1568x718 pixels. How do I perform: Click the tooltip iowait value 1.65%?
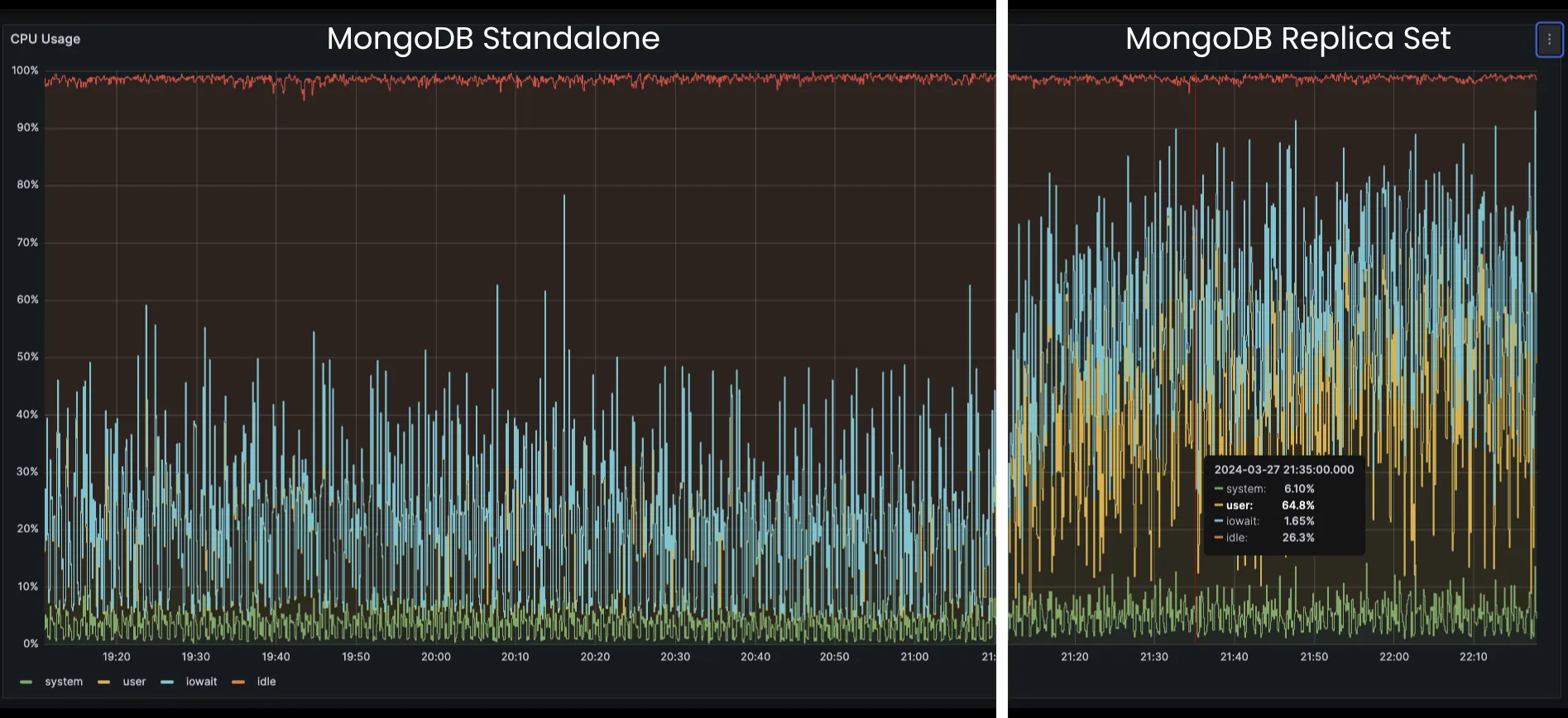[1299, 521]
